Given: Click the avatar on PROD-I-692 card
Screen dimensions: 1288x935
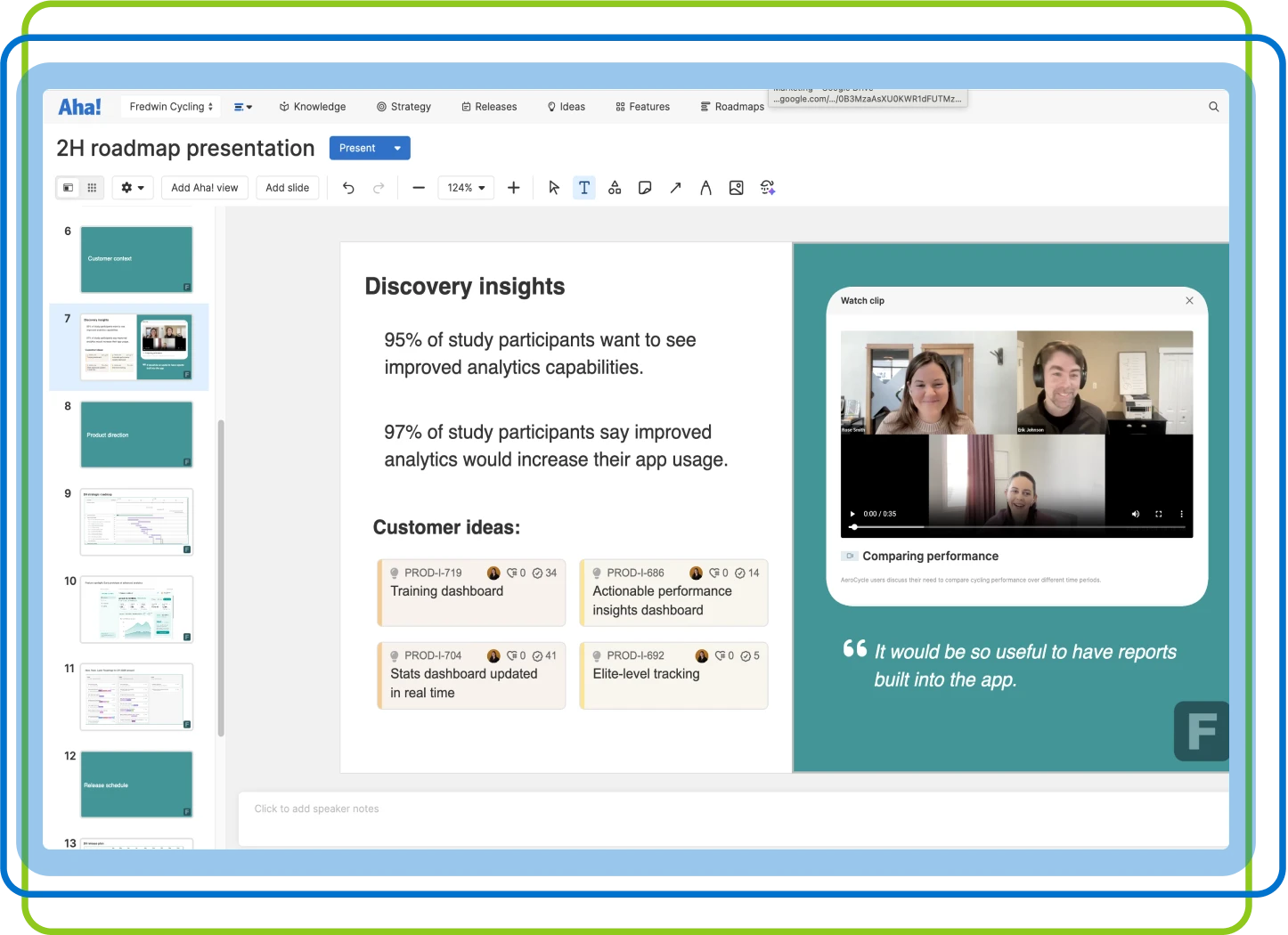Looking at the screenshot, I should tap(702, 656).
